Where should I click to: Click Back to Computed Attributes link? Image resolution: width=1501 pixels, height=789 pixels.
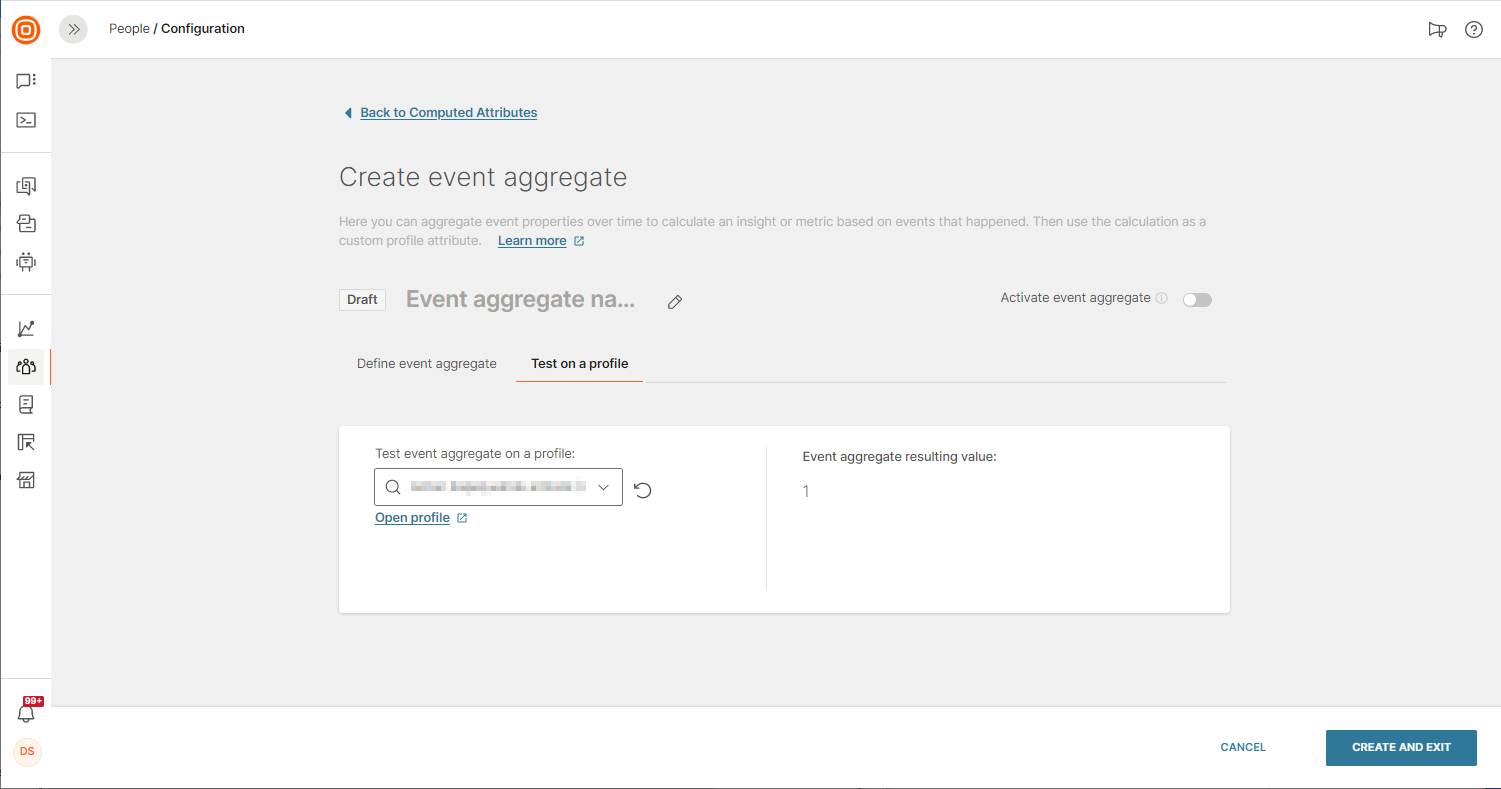click(x=448, y=113)
